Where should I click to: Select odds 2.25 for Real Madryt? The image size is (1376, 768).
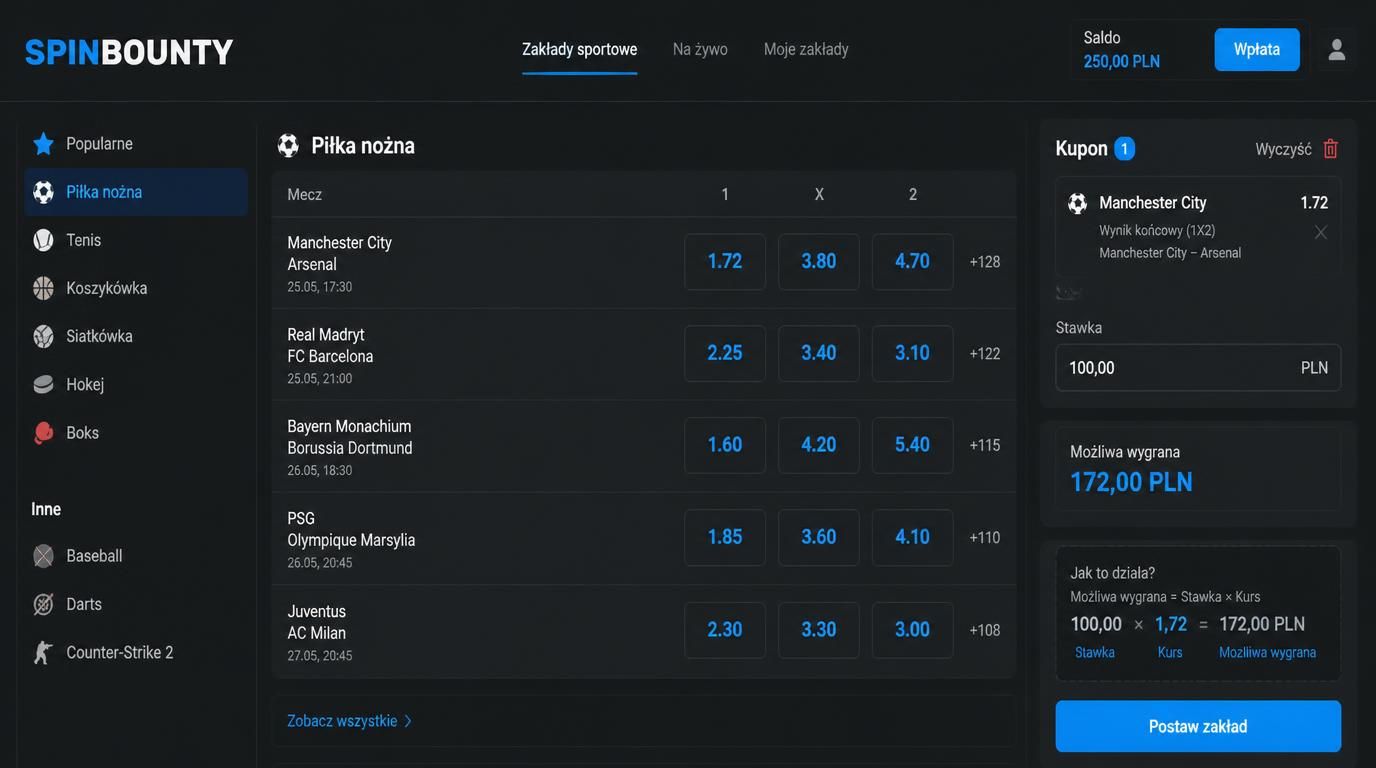click(725, 353)
